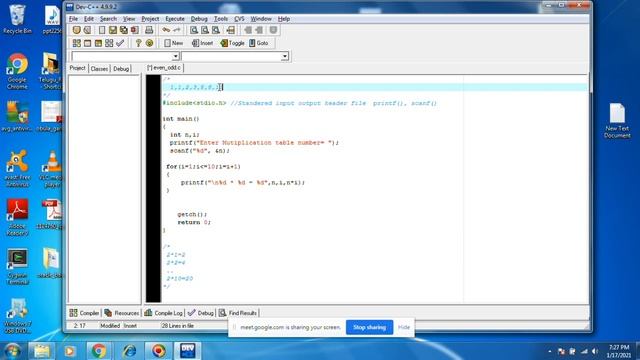Screen dimensions: 640x360
Task: Click the Undo toolbar icon
Action: 166,30
